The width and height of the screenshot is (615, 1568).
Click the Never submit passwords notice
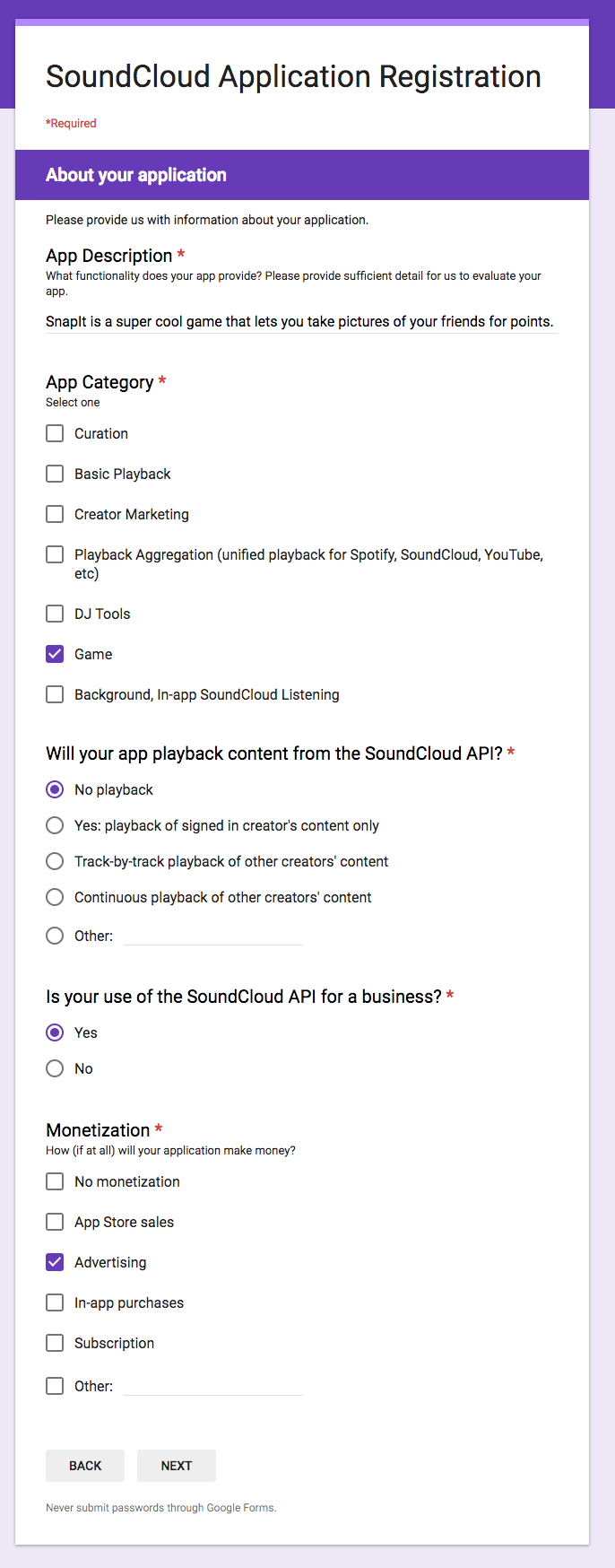pos(161,1508)
